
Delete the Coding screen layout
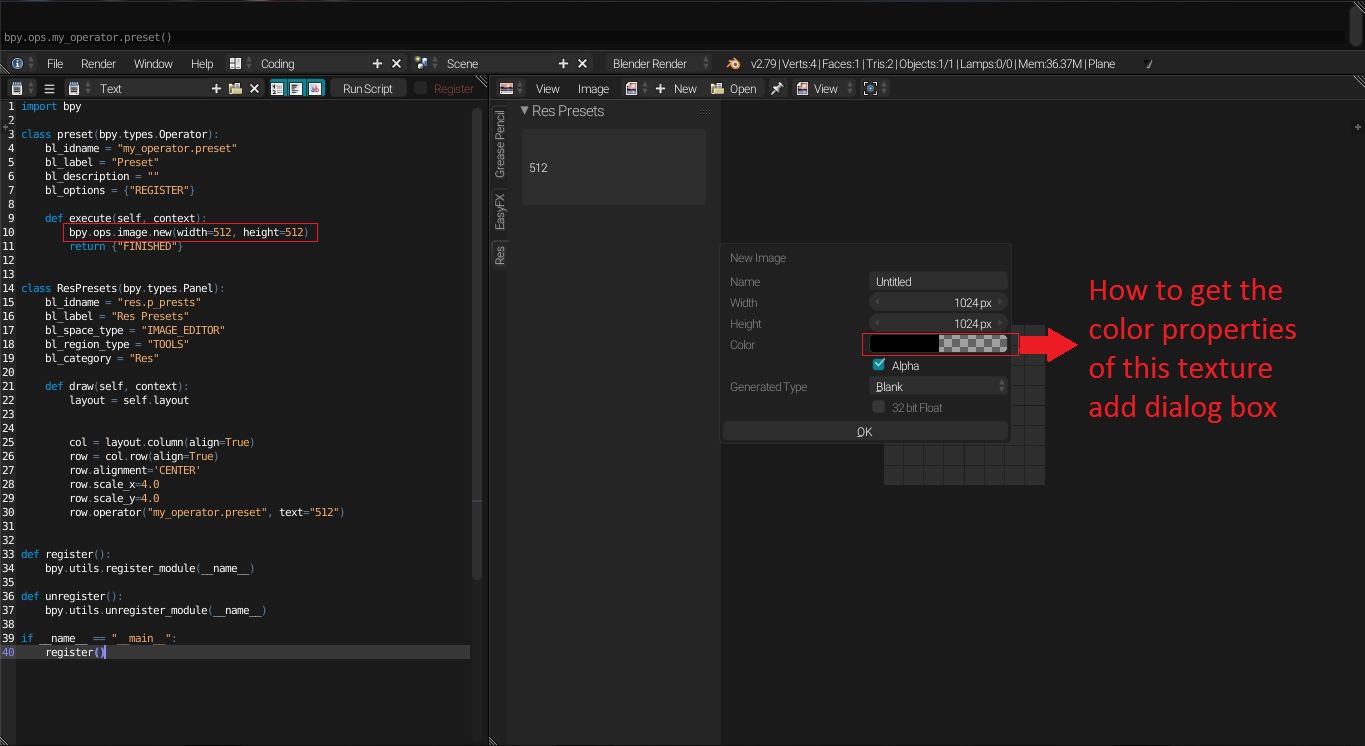coord(396,63)
